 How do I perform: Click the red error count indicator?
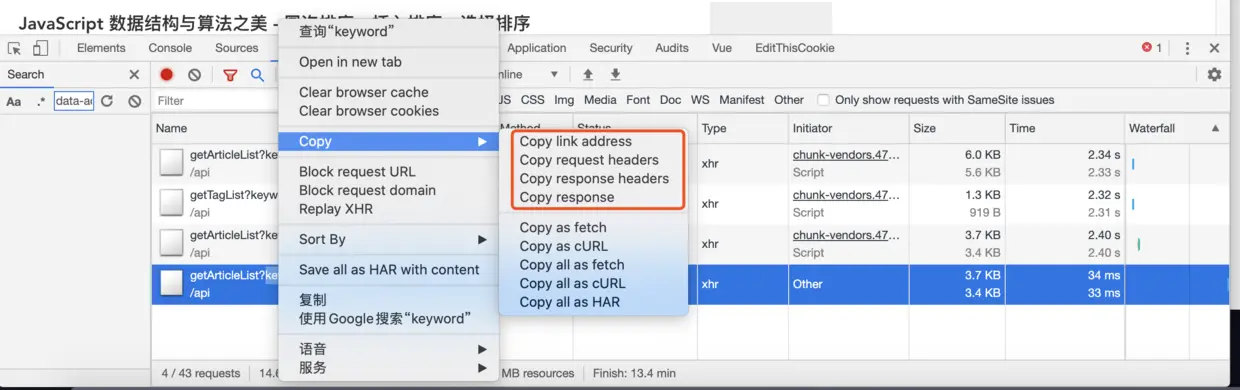pyautogui.click(x=1152, y=48)
